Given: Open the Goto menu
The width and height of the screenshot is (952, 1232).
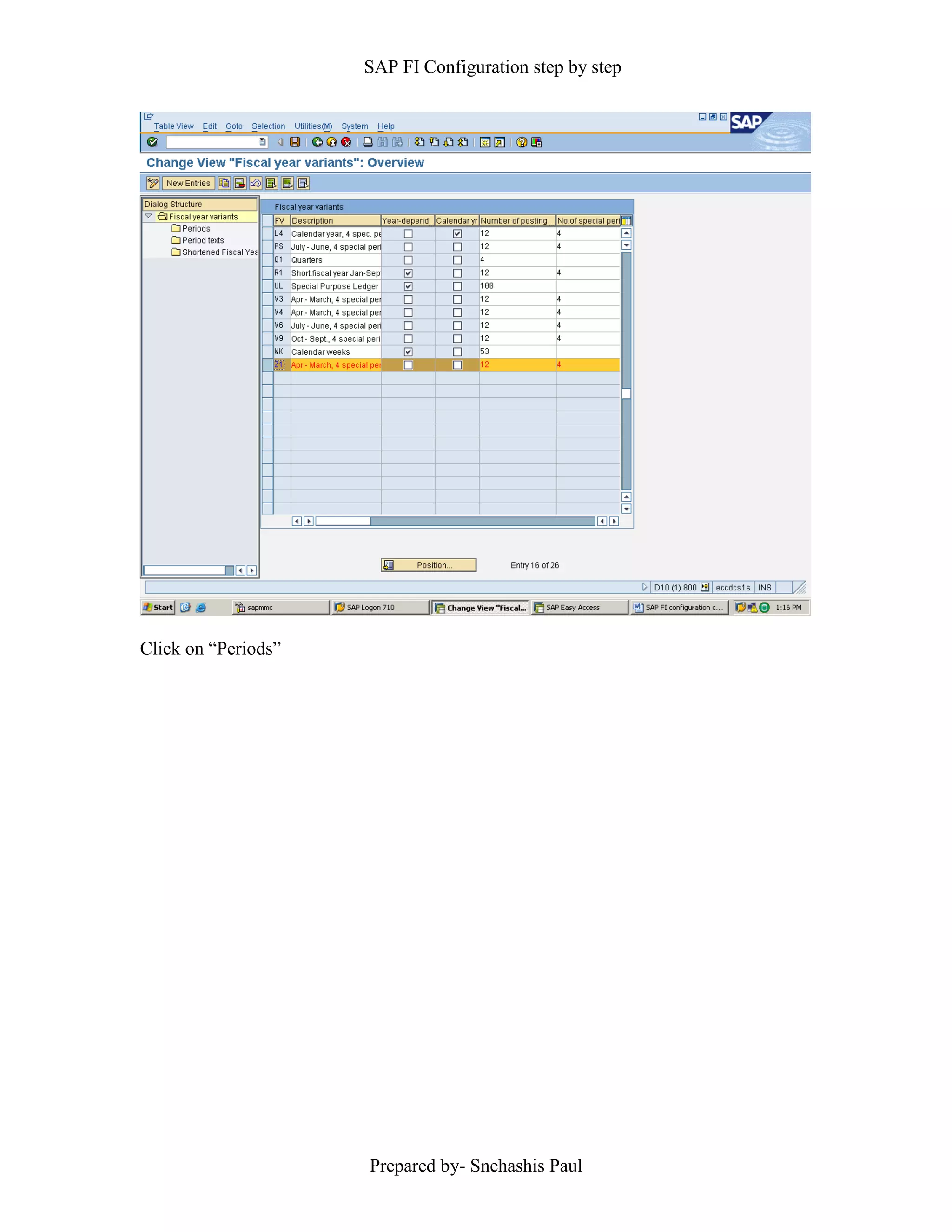Looking at the screenshot, I should [x=234, y=126].
